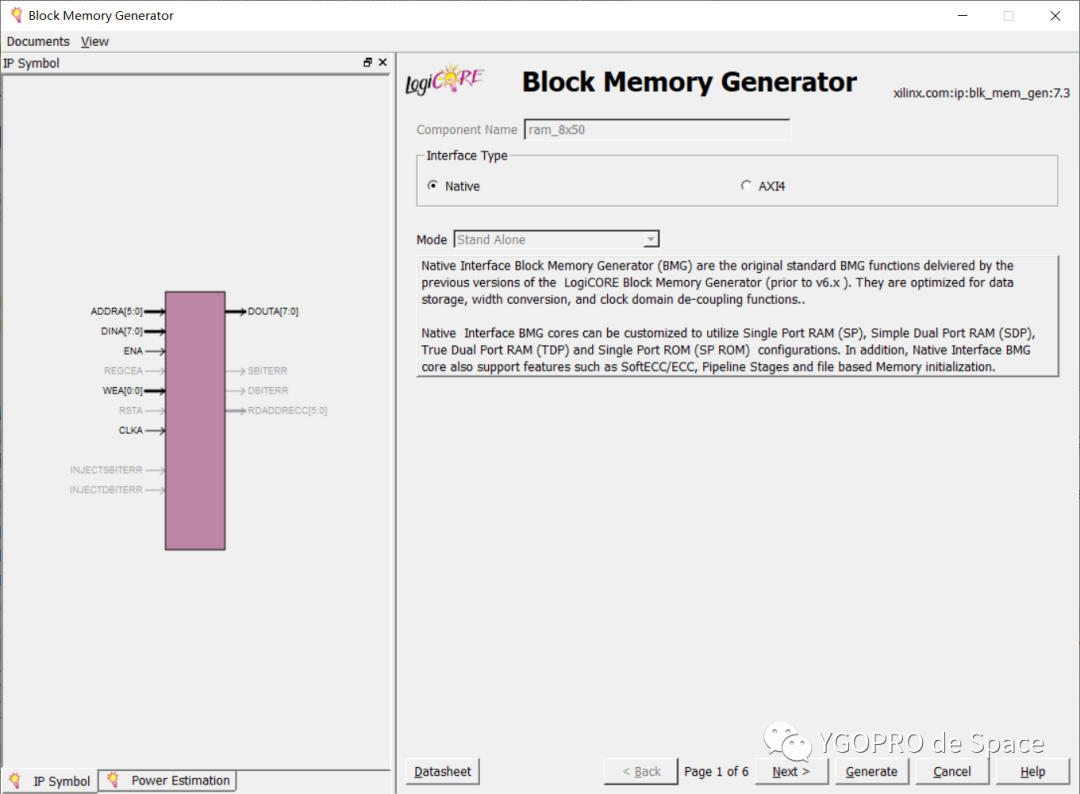
Task: Click the WEA[0:0] port label
Action: [123, 390]
